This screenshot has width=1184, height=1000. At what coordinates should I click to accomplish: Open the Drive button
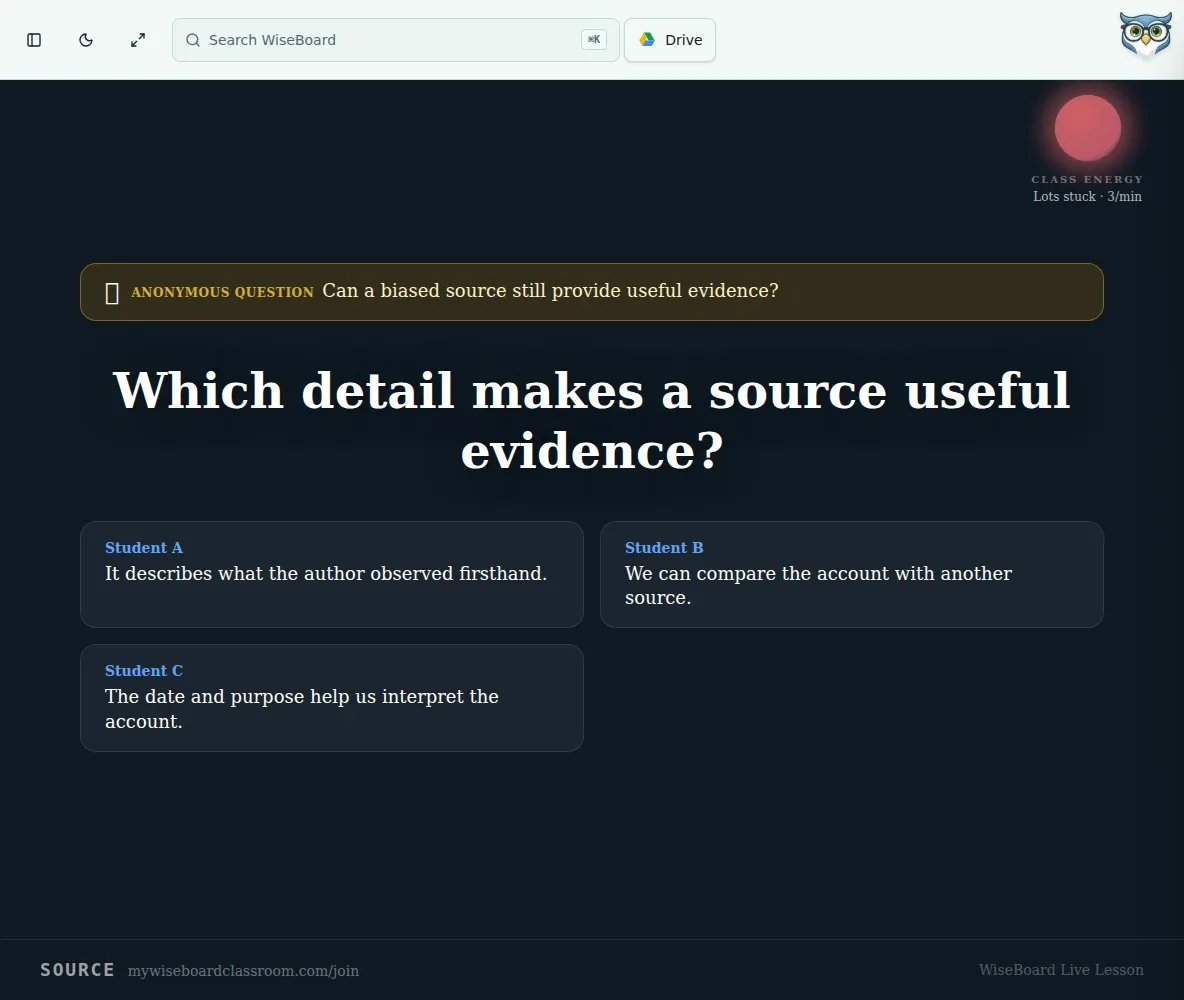point(670,40)
